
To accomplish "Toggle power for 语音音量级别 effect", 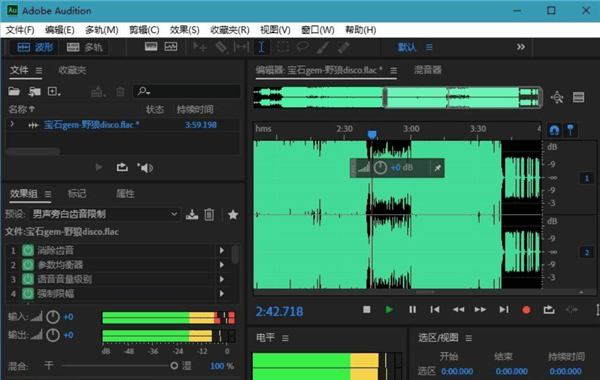I will click(28, 279).
